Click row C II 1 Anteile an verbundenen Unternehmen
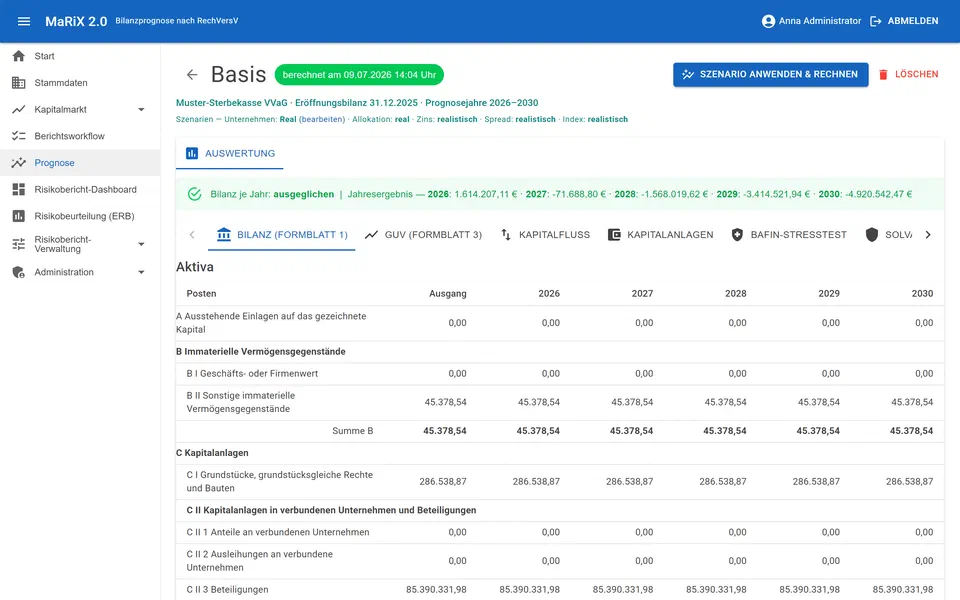 (x=560, y=532)
